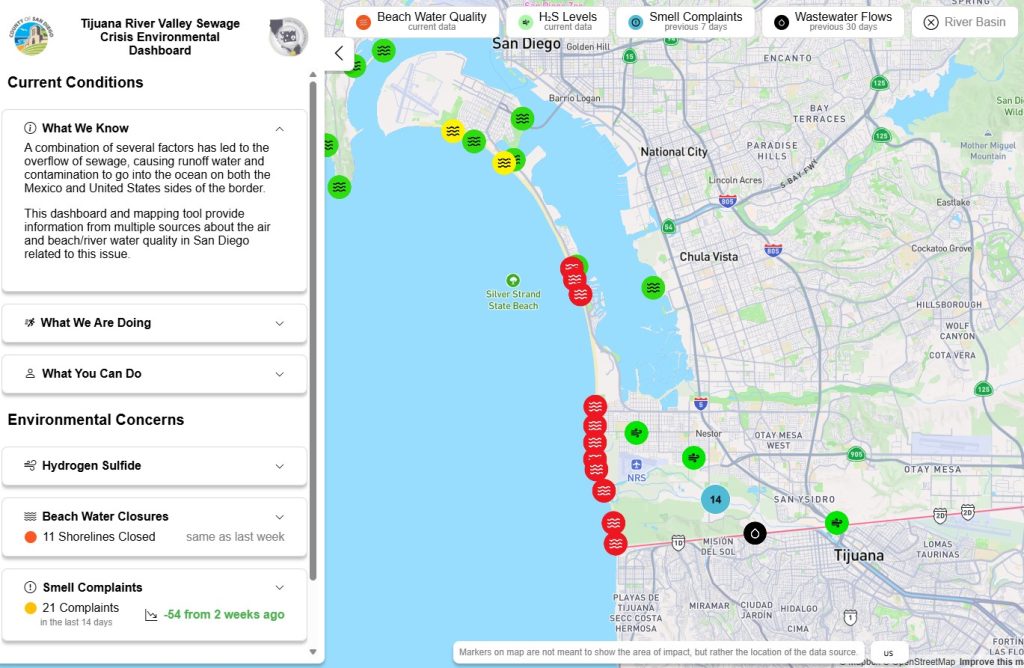Enable the River Basin layer
The height and width of the screenshot is (668, 1024).
click(964, 22)
